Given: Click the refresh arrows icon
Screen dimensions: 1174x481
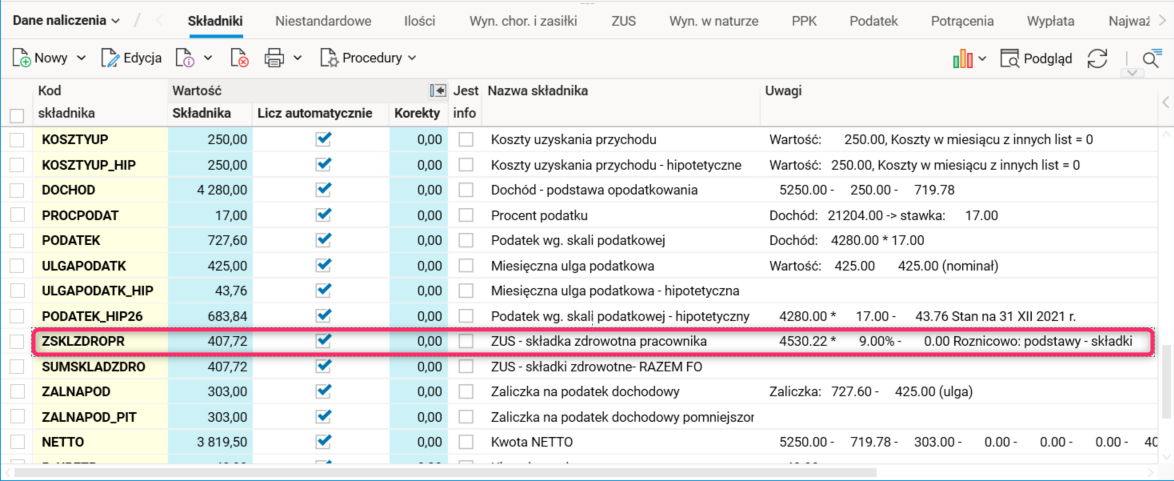Looking at the screenshot, I should [x=1098, y=58].
